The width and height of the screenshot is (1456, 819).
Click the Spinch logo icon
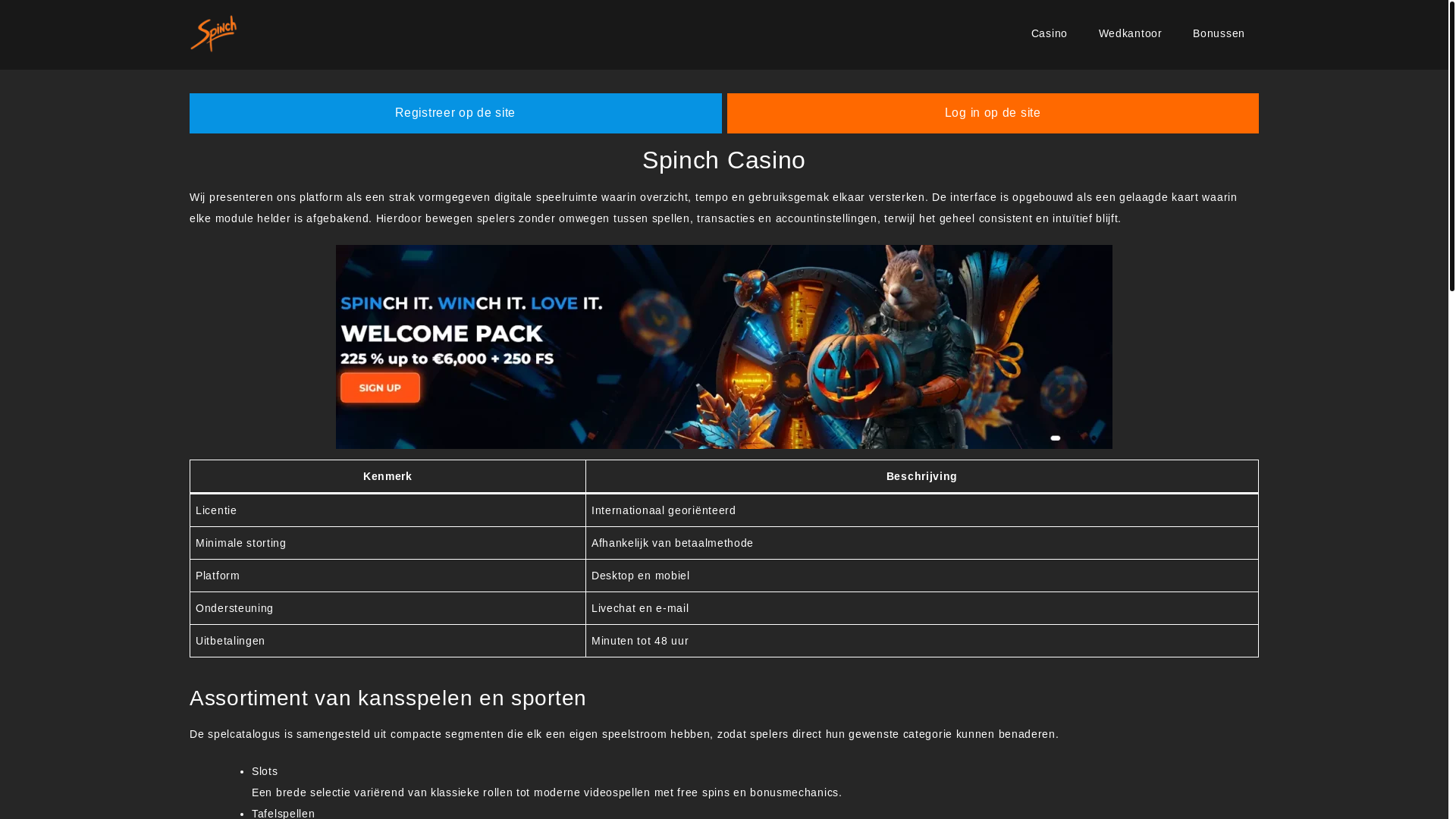(213, 34)
